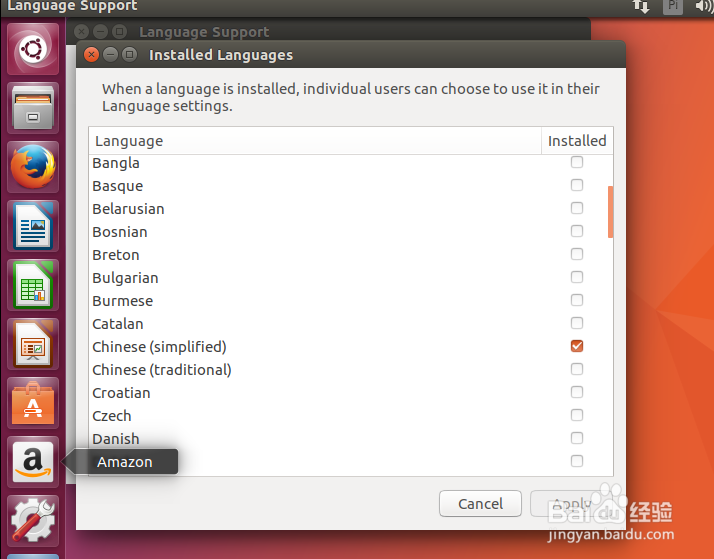
Task: Open the network indicator in top panel
Action: (641, 6)
